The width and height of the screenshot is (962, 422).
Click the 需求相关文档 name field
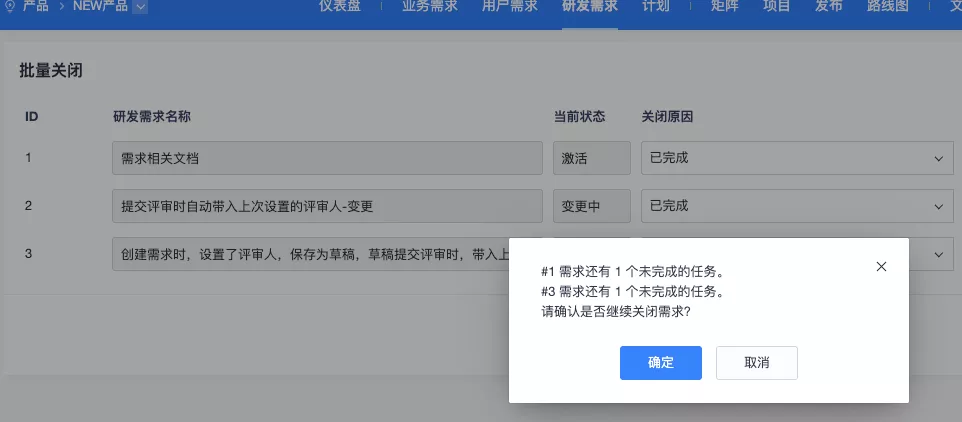(328, 158)
